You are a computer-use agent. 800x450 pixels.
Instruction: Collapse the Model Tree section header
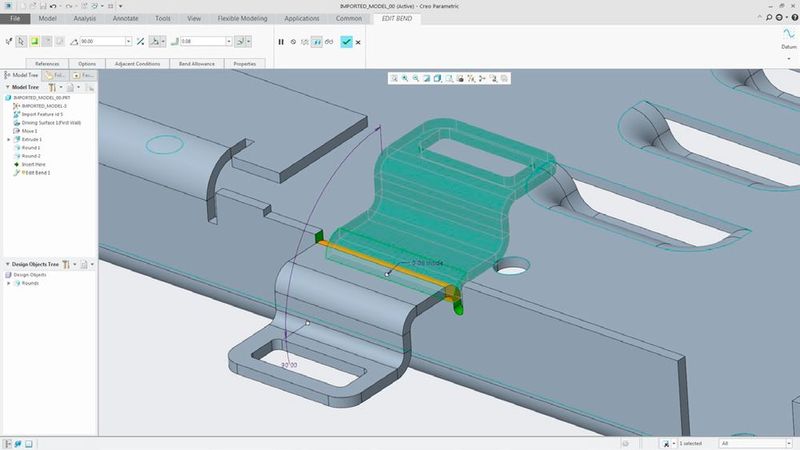click(7, 87)
